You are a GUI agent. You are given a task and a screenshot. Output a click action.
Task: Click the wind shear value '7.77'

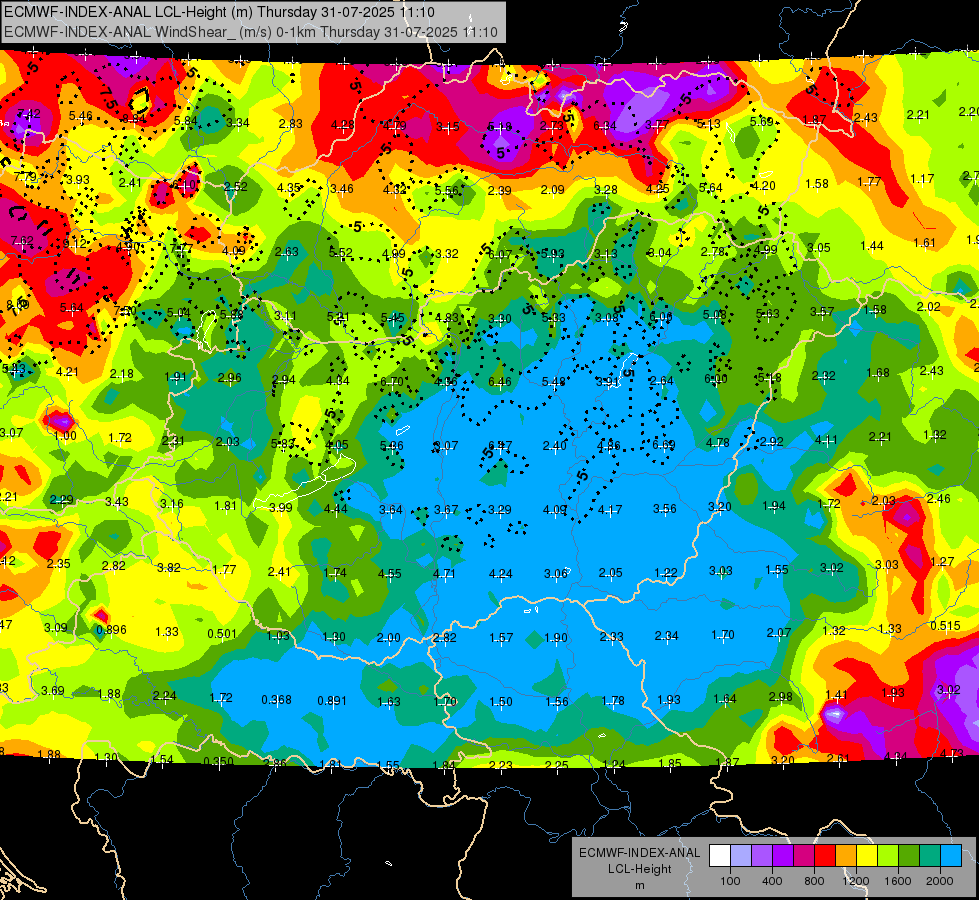[x=182, y=248]
